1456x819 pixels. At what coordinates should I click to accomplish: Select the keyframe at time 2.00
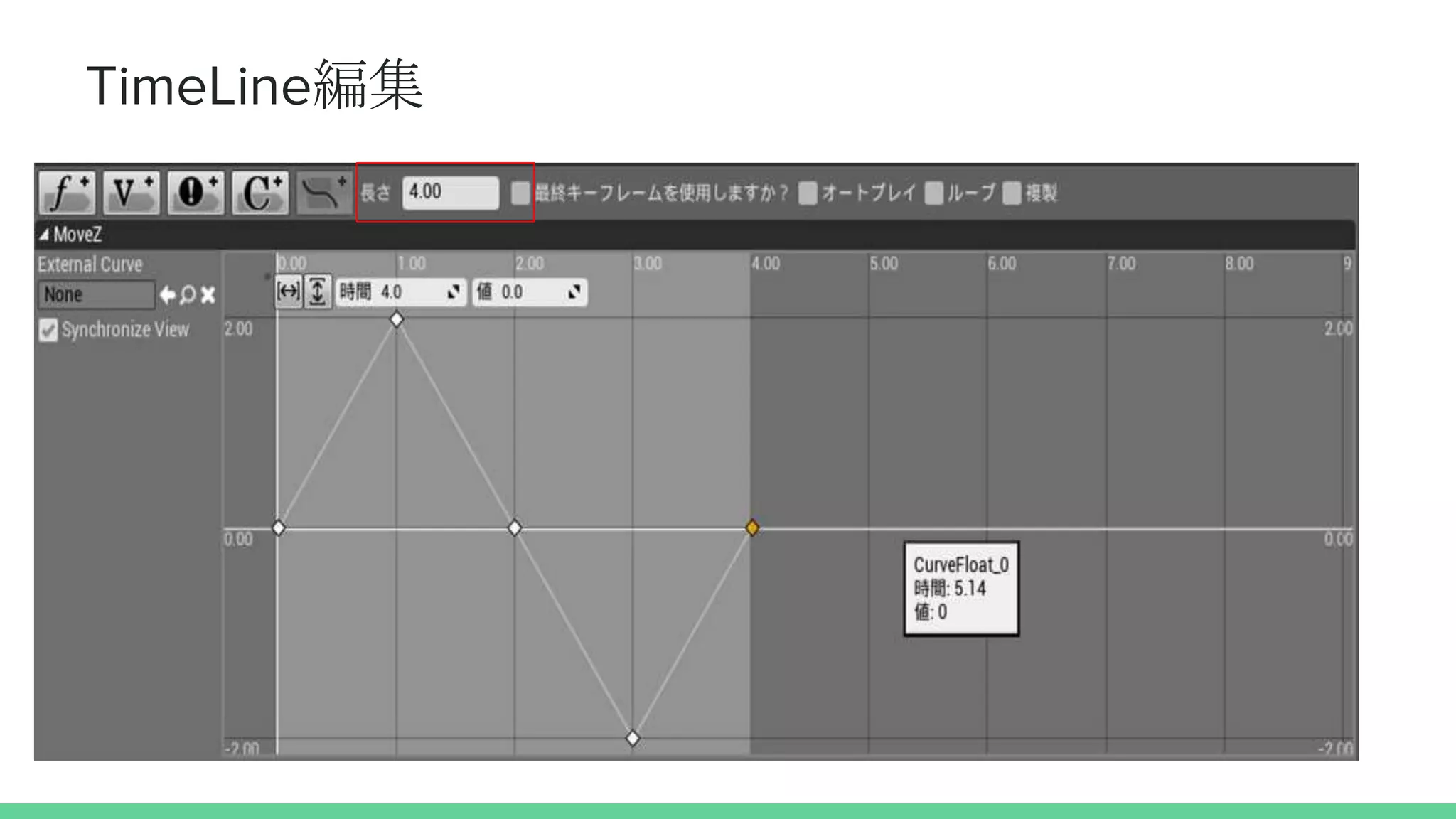click(515, 528)
